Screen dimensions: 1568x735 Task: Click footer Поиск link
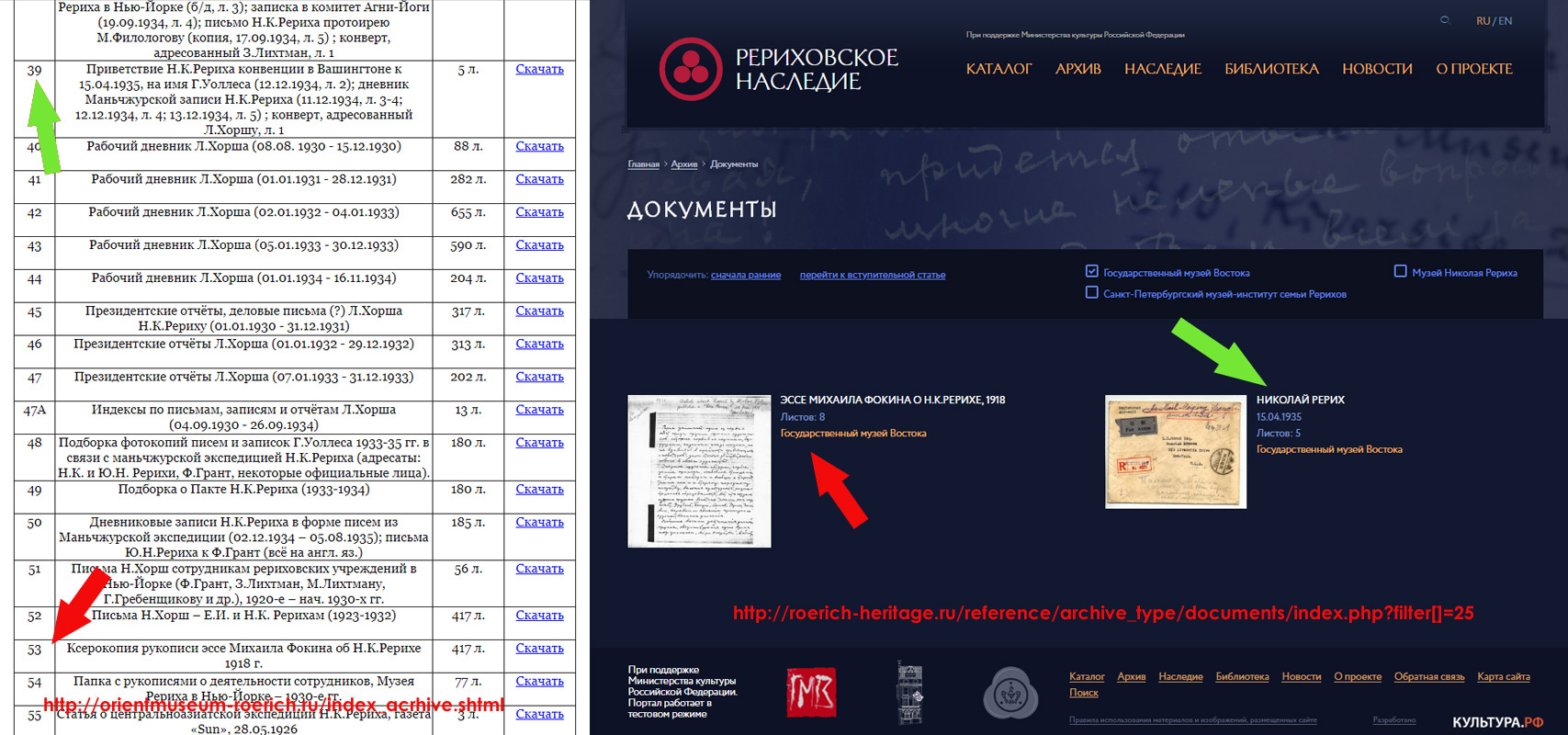(x=1084, y=693)
